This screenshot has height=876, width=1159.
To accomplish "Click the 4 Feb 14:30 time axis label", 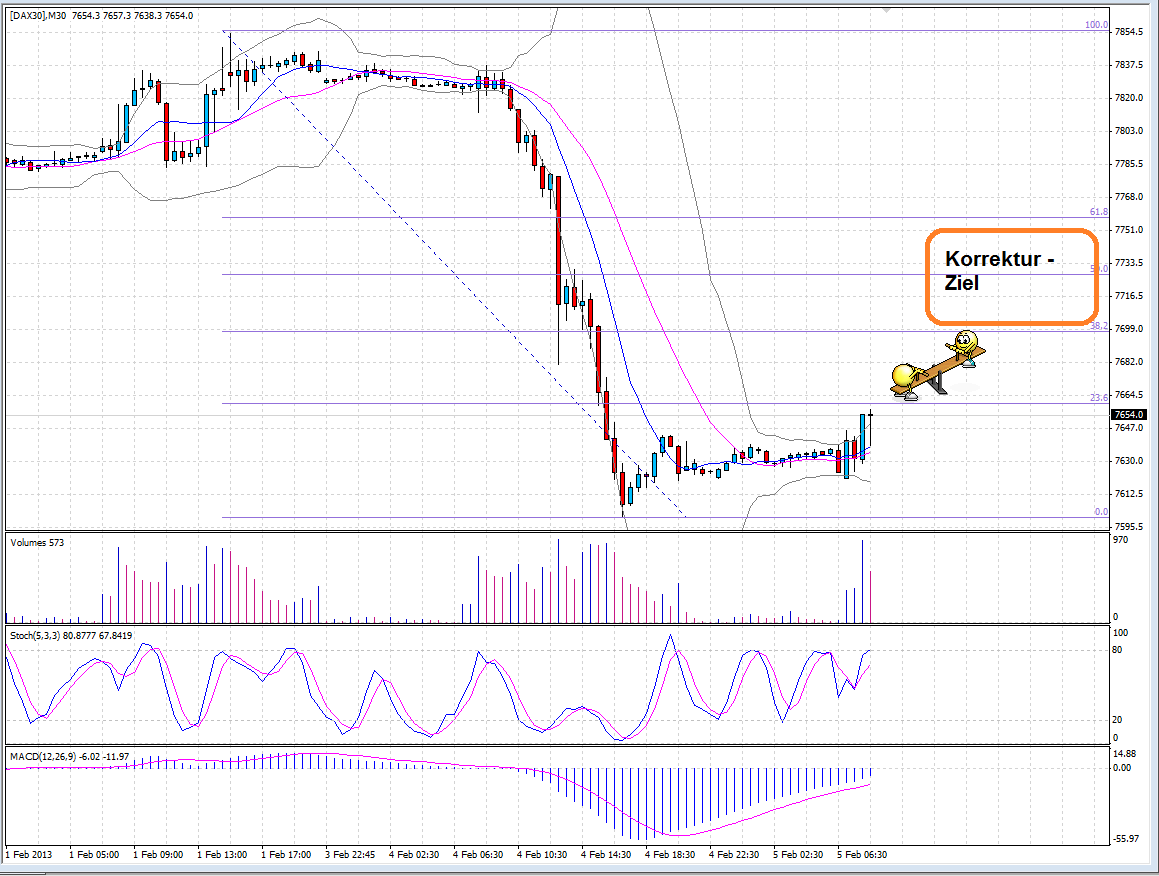I will point(605,856).
